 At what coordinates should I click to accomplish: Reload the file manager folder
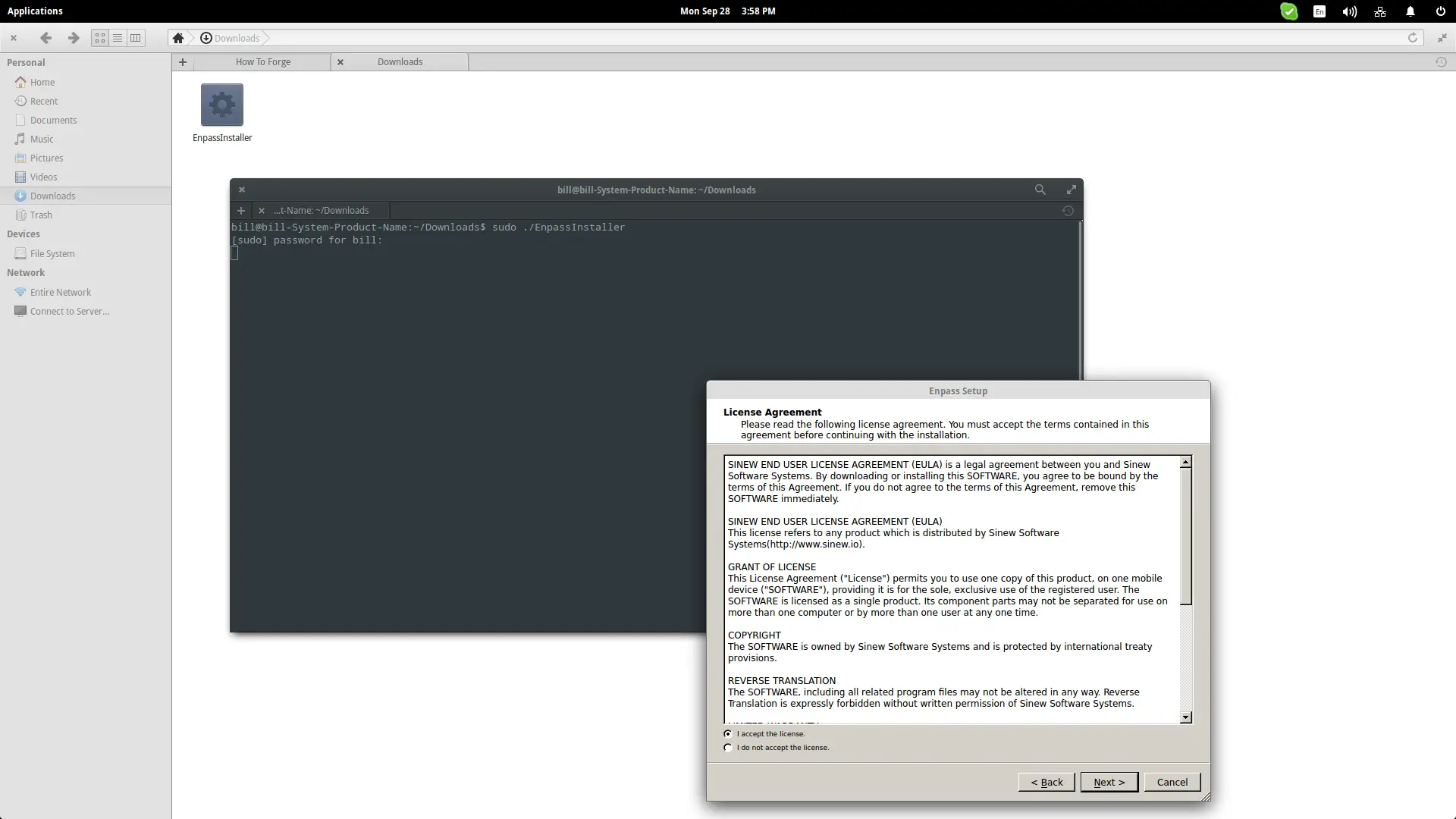(1412, 38)
